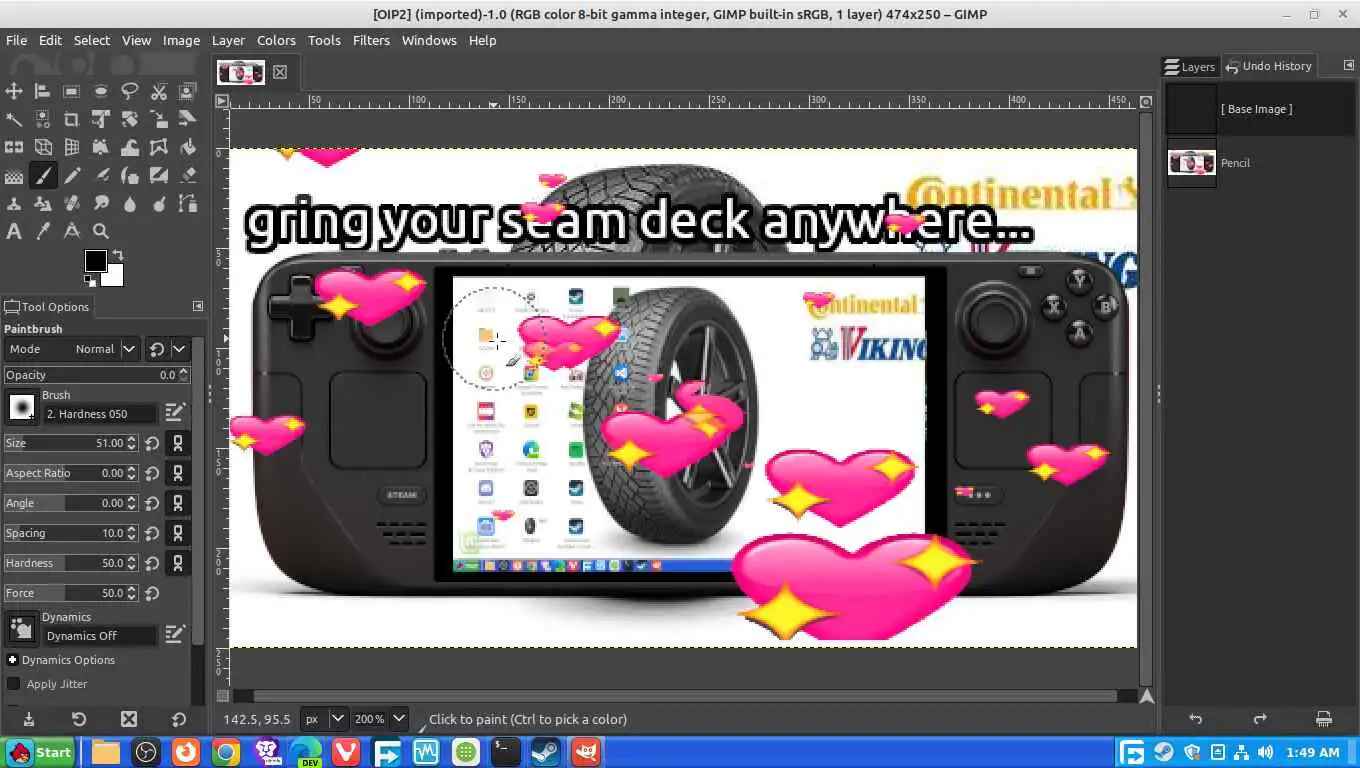Swap foreground and background colors
Viewport: 1360px width, 768px height.
[117, 255]
